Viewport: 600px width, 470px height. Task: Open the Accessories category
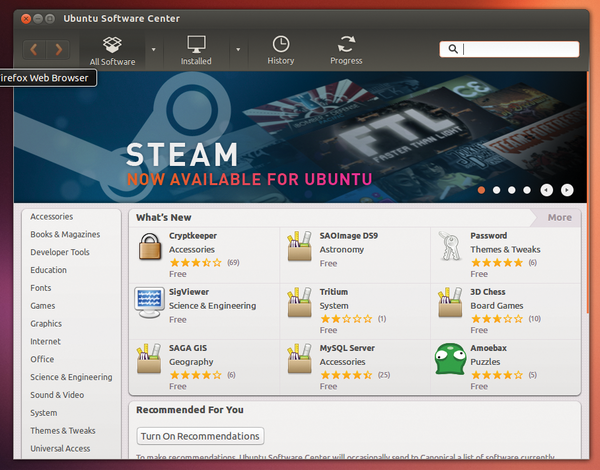tap(52, 217)
